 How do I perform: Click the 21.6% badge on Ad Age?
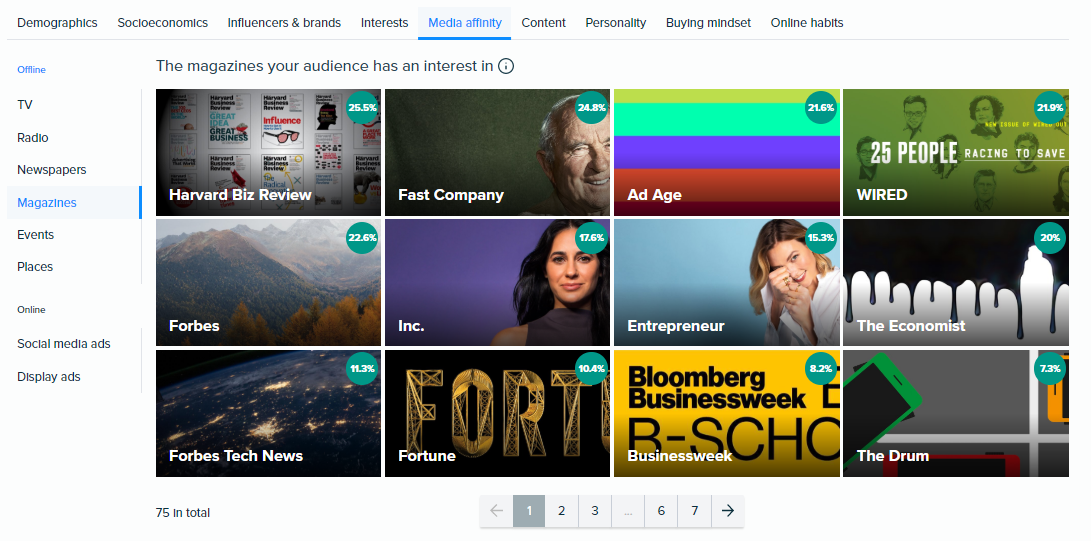coord(820,108)
